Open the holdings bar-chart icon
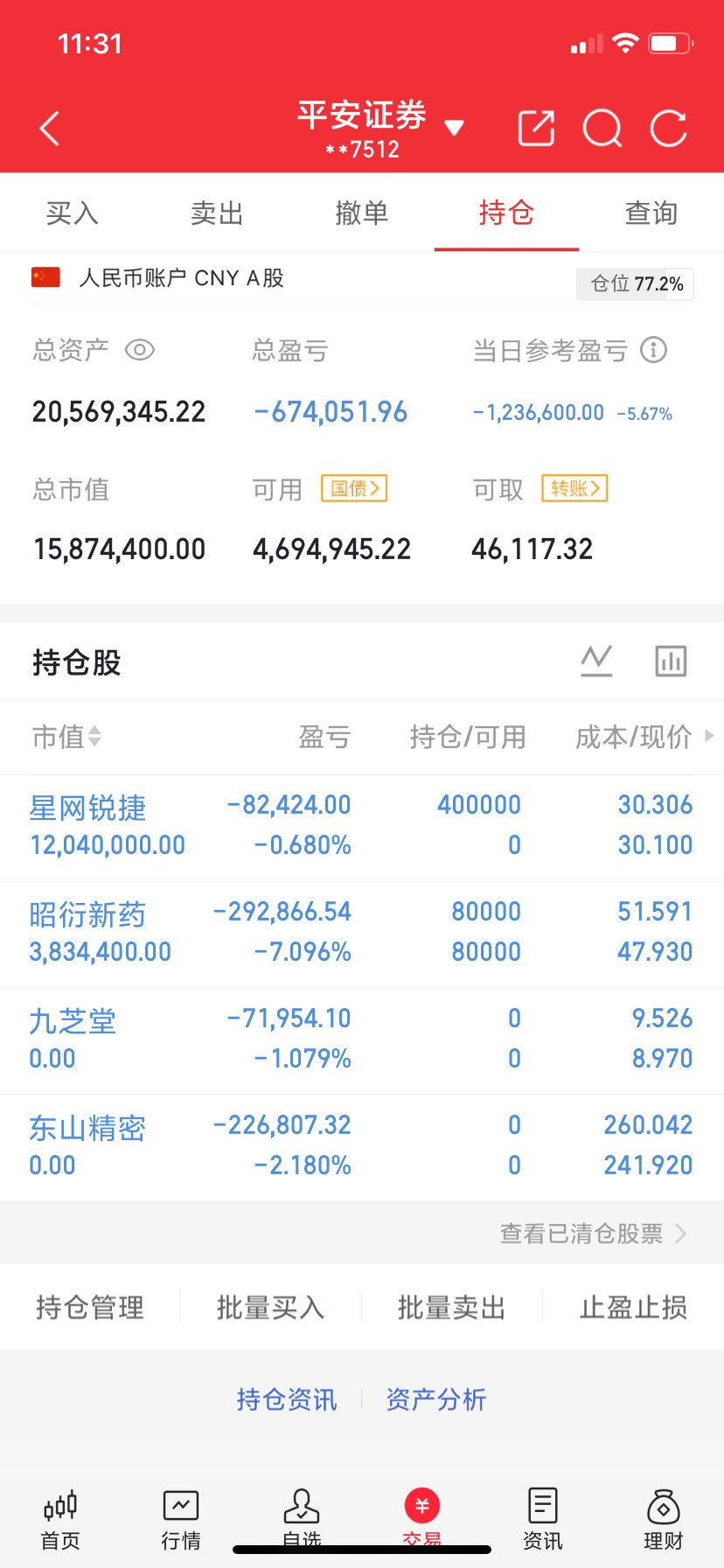The image size is (724, 1568). click(671, 661)
